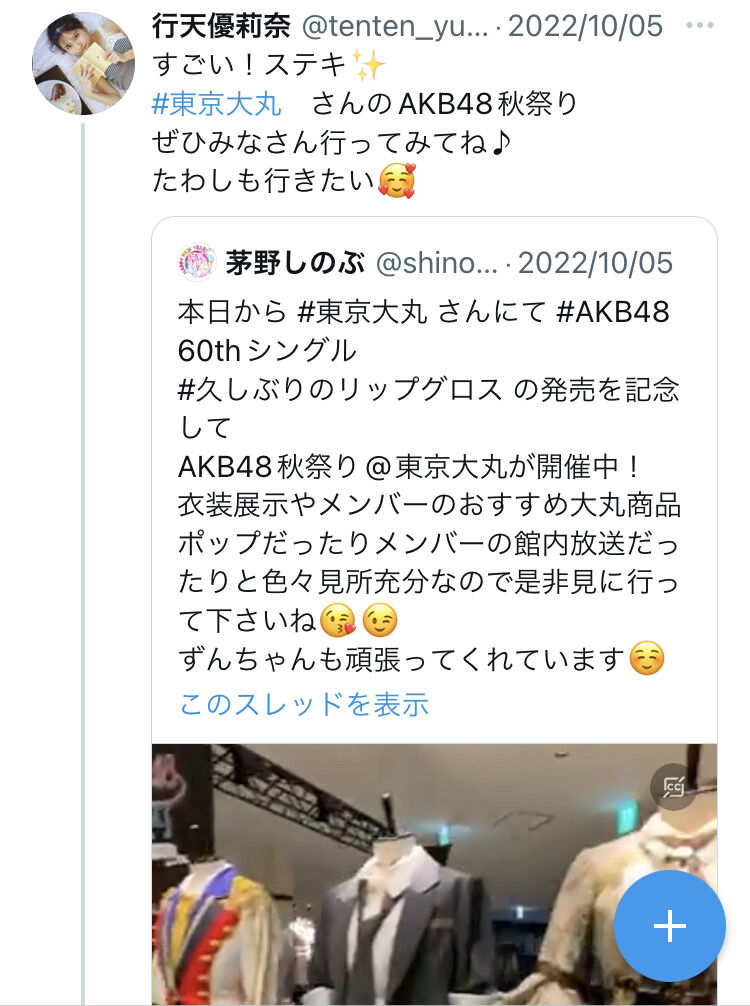Open the display name 行天優莉奈
This screenshot has width=750, height=1006.
221,26
